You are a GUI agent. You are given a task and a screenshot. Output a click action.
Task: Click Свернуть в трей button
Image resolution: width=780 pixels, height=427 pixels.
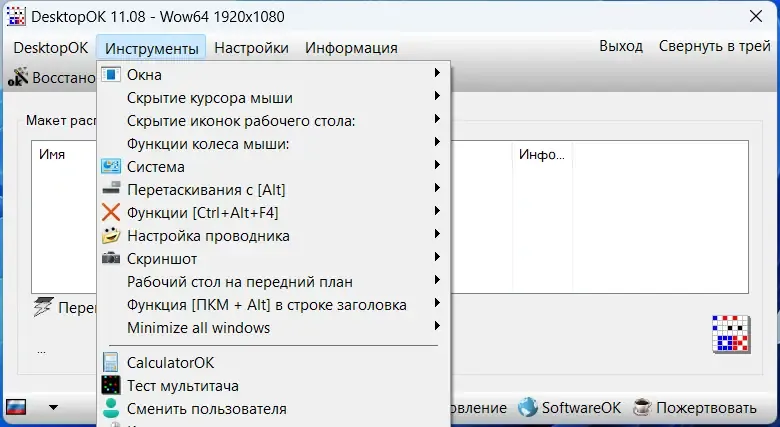(713, 47)
